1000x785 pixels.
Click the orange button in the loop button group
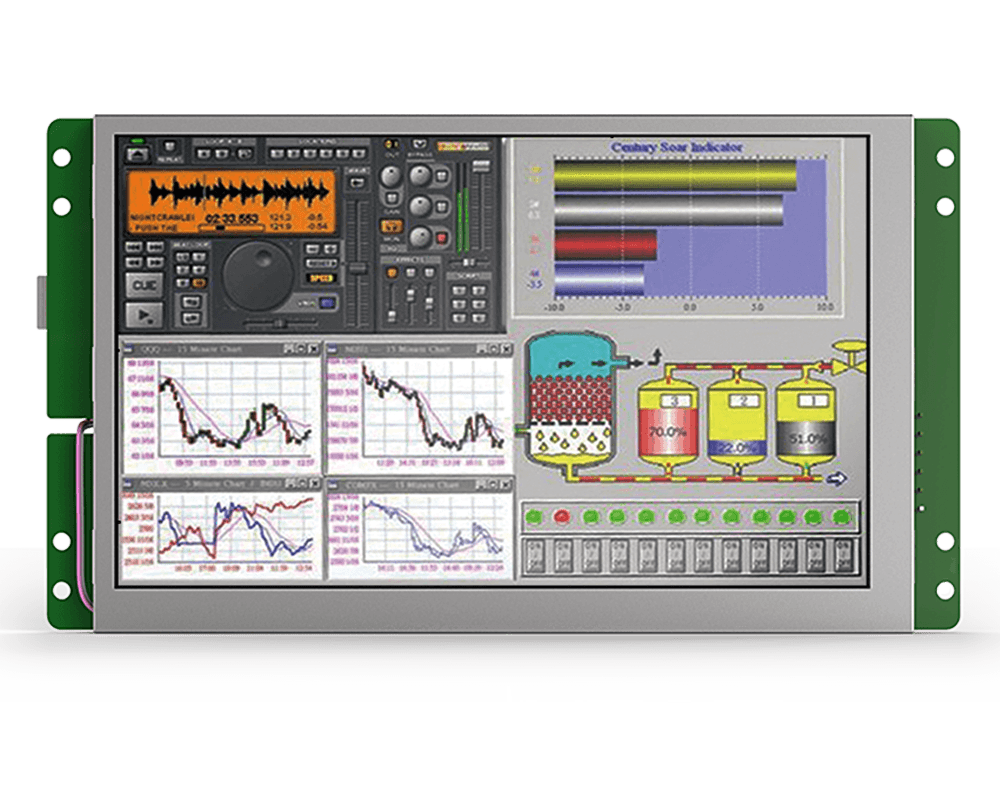point(199,282)
